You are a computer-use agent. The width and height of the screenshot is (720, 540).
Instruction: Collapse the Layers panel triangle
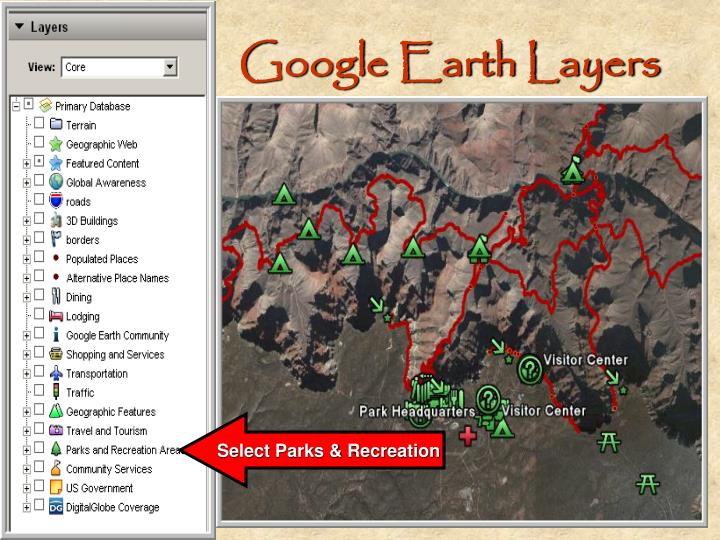[19, 26]
